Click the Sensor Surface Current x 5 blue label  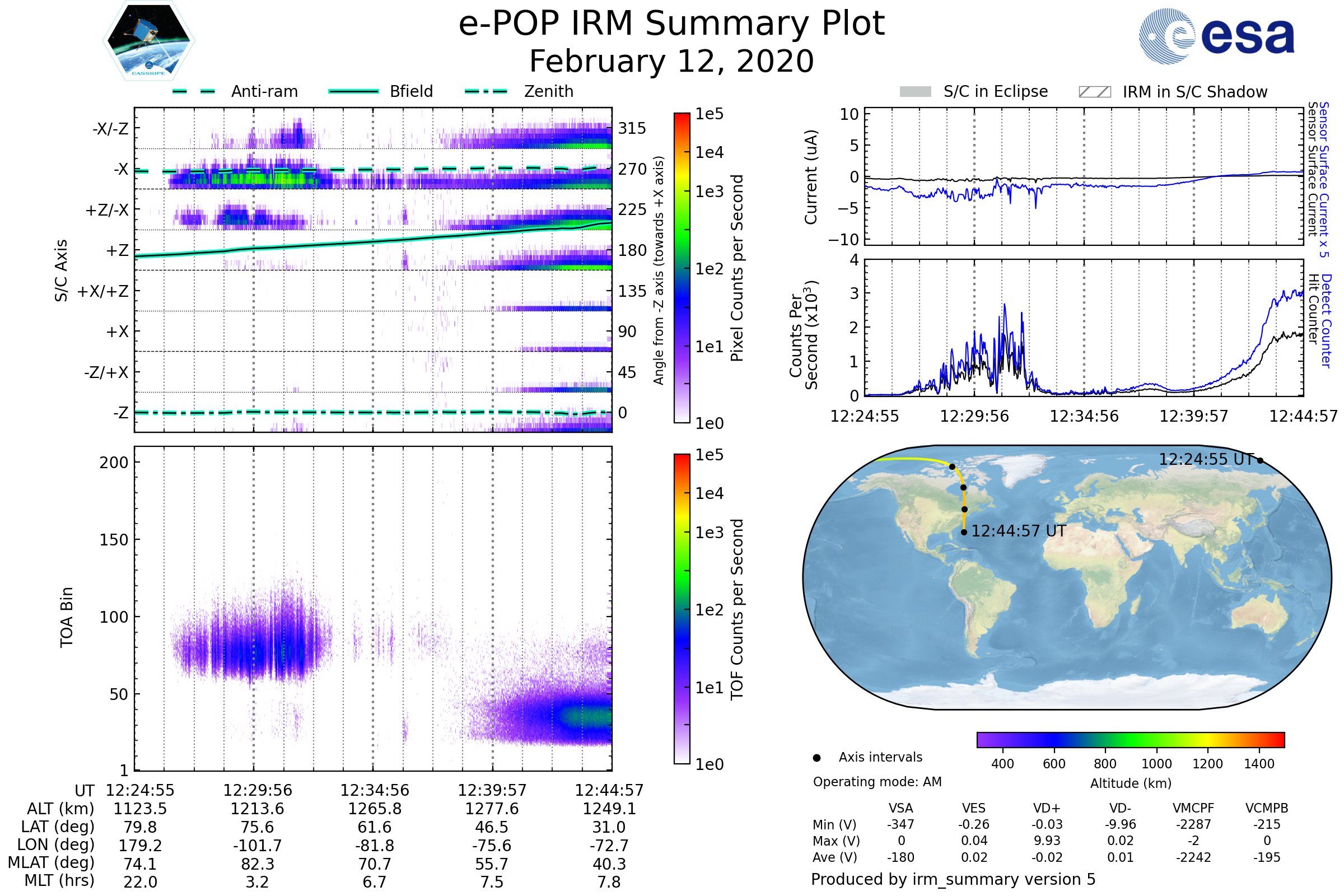click(1324, 179)
